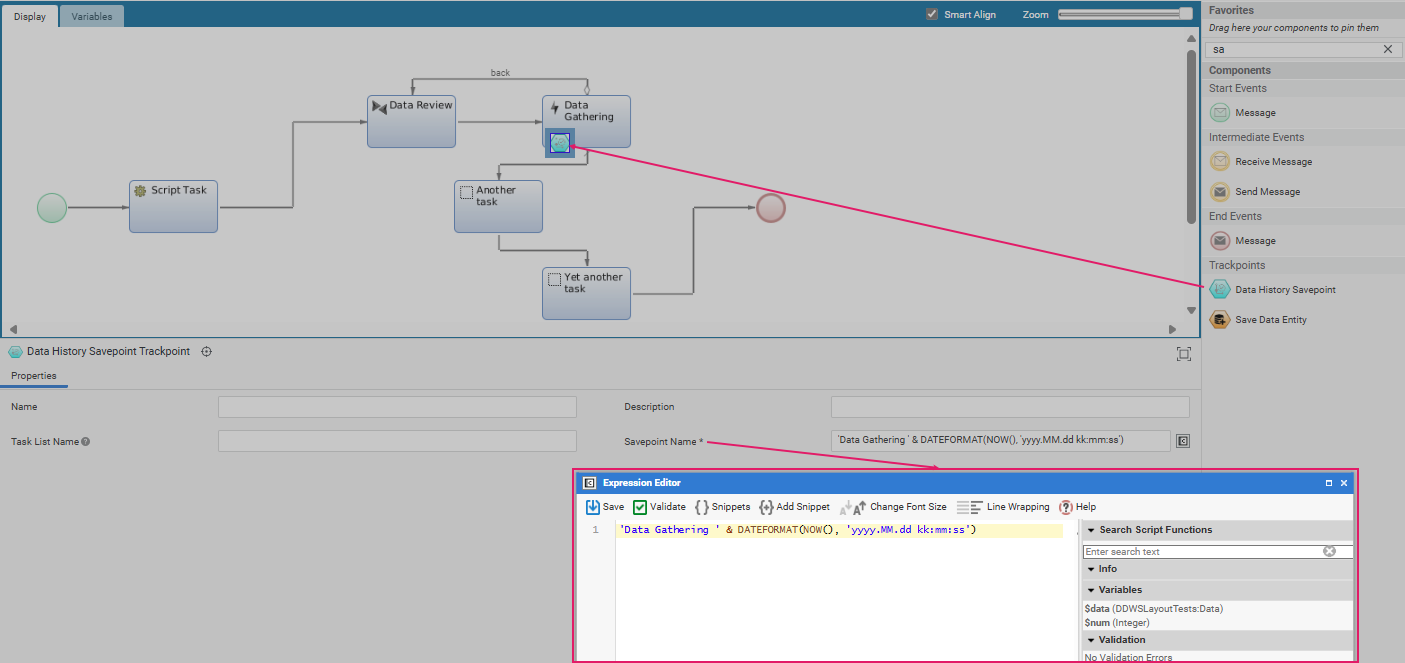
Task: Select the red end event circle
Action: (771, 208)
